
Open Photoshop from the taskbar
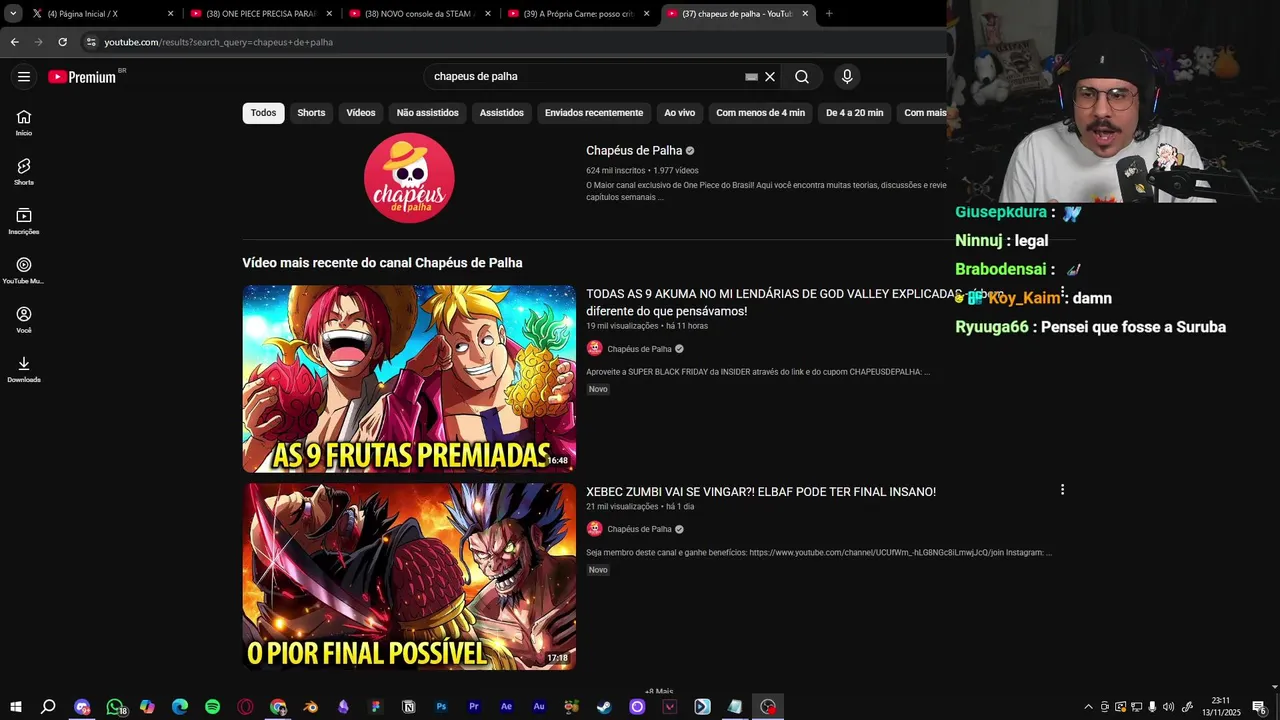click(x=441, y=707)
